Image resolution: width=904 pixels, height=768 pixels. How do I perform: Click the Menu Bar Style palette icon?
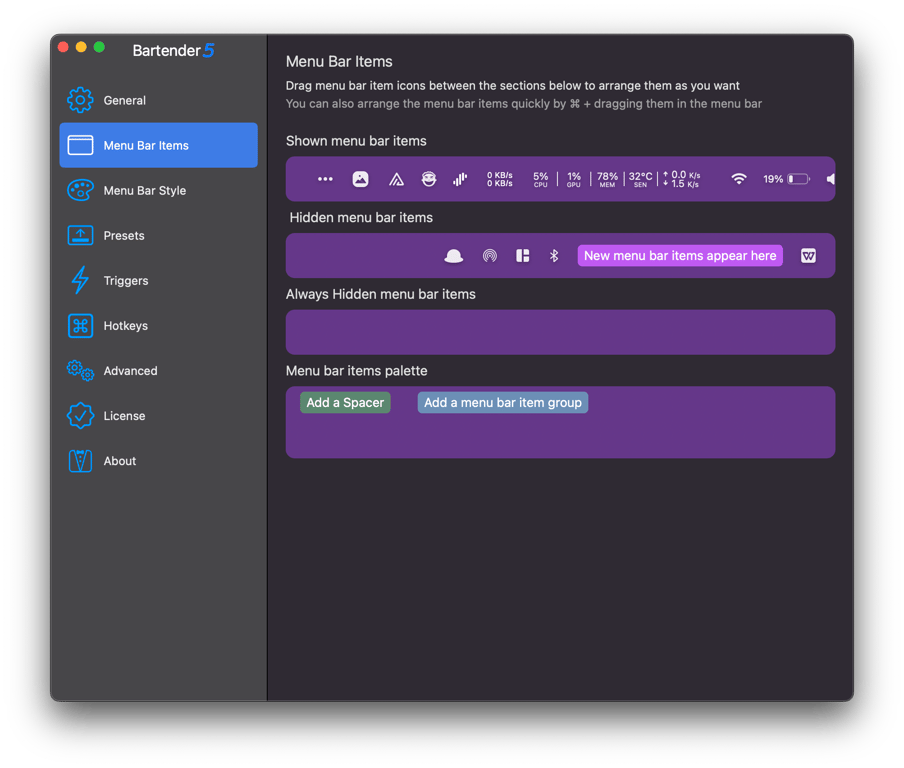click(80, 190)
